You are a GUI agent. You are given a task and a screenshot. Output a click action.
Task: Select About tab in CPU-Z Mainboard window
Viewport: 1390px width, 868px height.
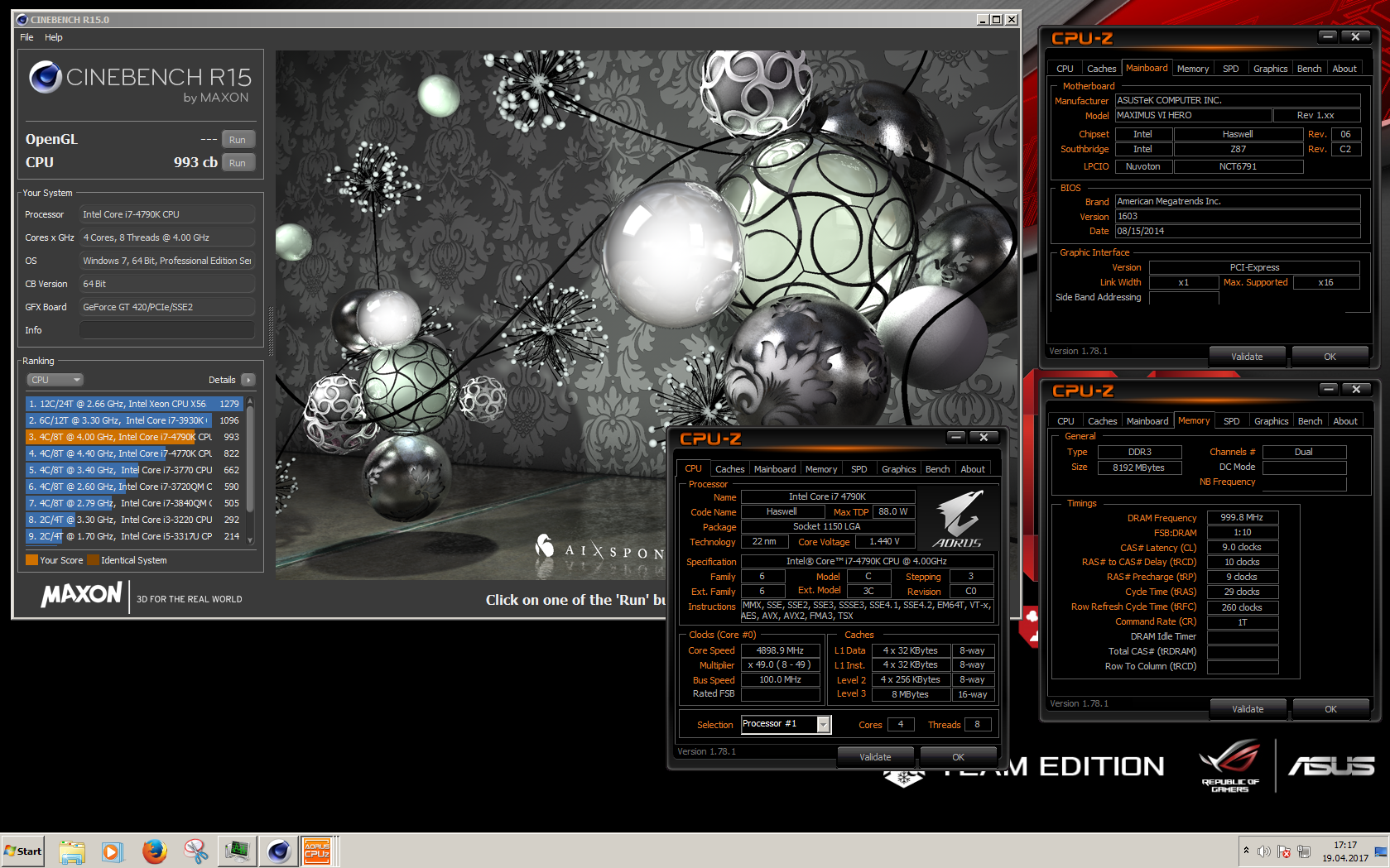[1344, 69]
